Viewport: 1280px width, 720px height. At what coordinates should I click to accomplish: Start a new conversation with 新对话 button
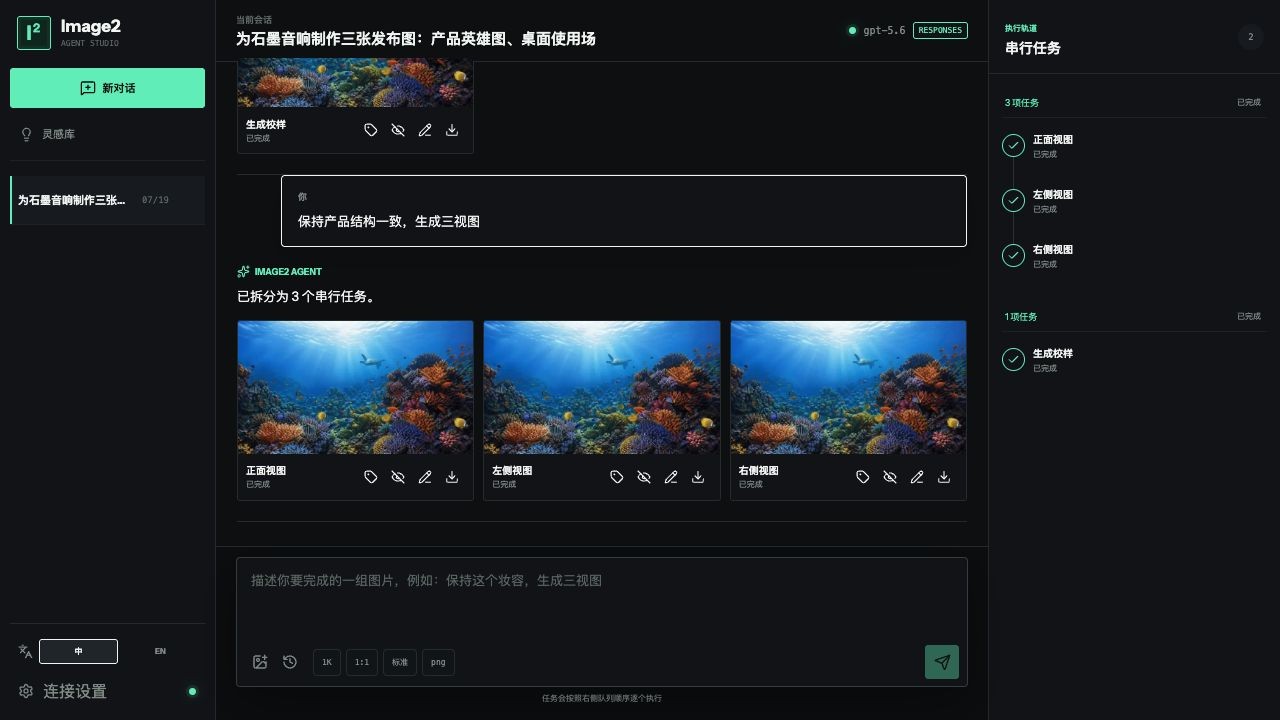click(x=107, y=88)
